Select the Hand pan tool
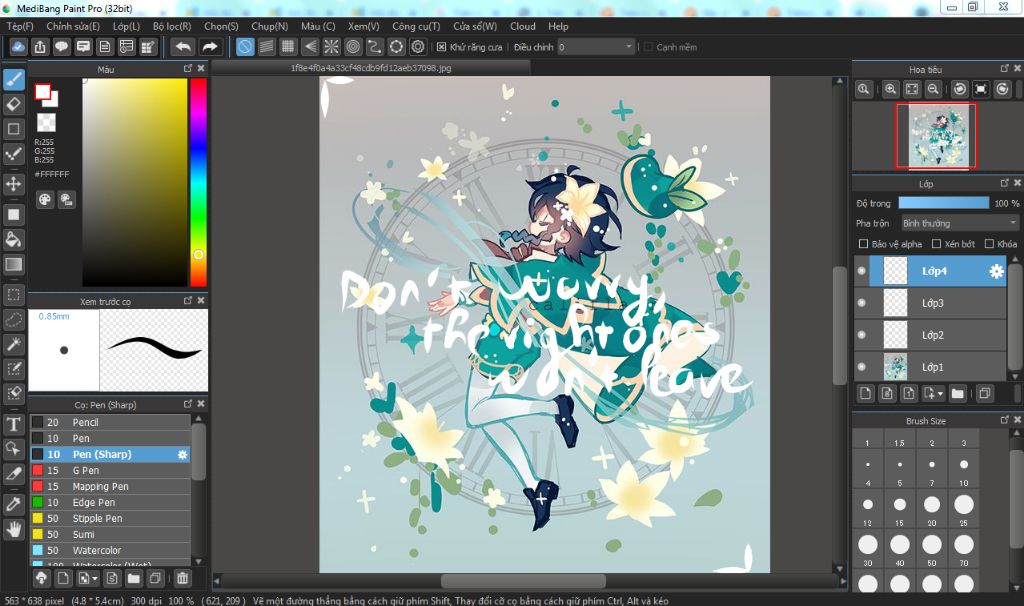This screenshot has width=1024, height=606. coord(14,528)
